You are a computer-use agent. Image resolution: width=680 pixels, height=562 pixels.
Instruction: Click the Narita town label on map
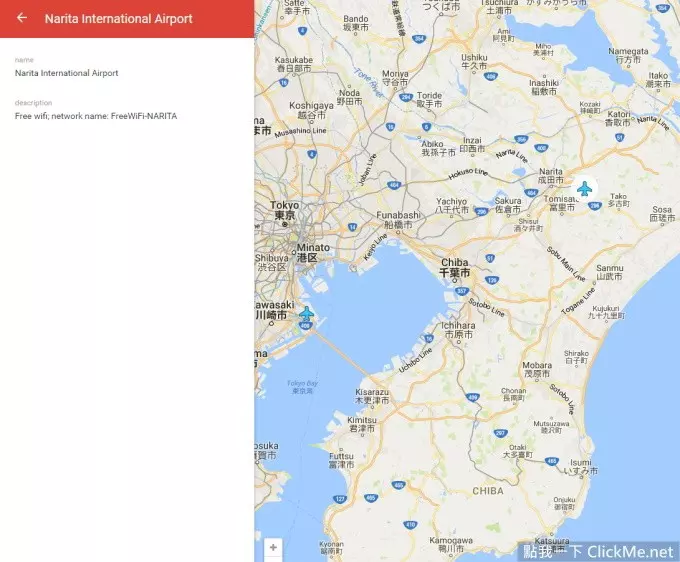click(551, 176)
